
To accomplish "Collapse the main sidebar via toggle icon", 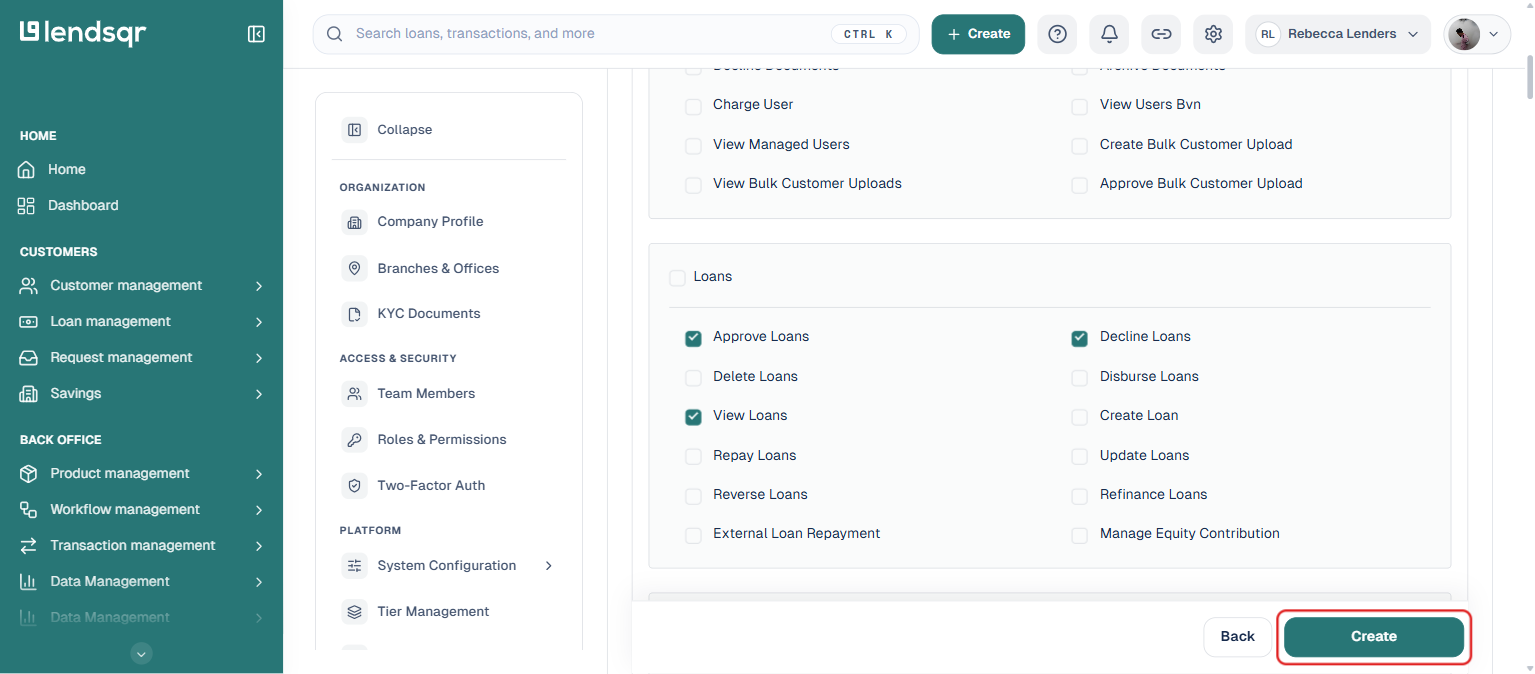I will (256, 34).
